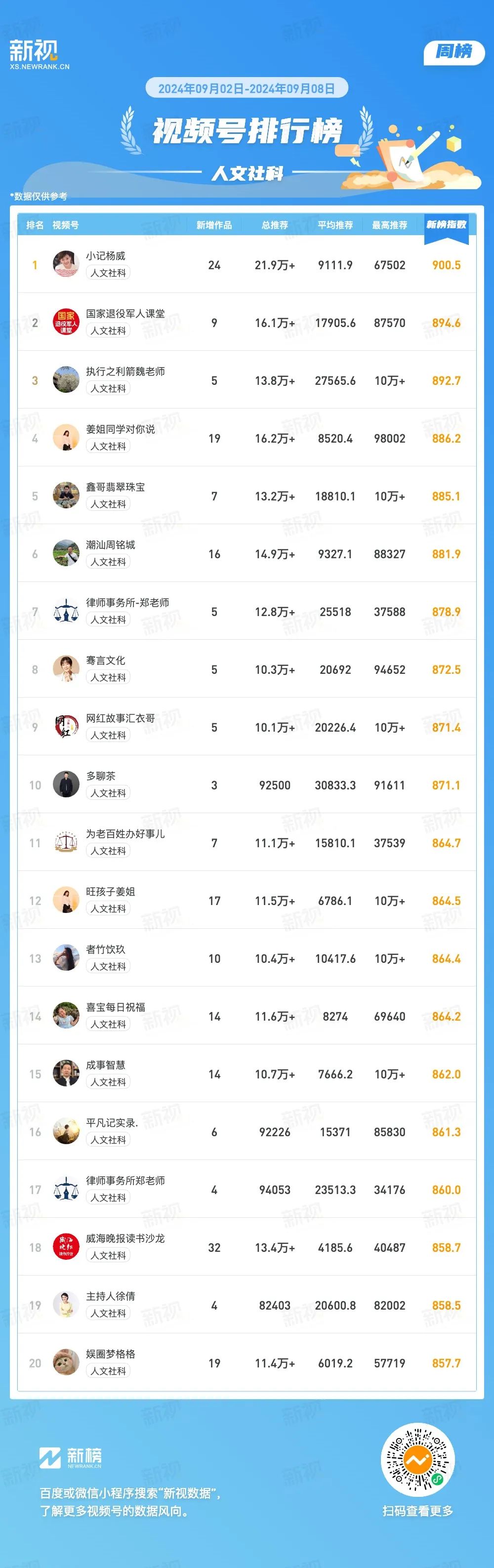Click the date range 2024年09月02日-09月08日
This screenshot has height=1568, width=494.
tap(247, 88)
